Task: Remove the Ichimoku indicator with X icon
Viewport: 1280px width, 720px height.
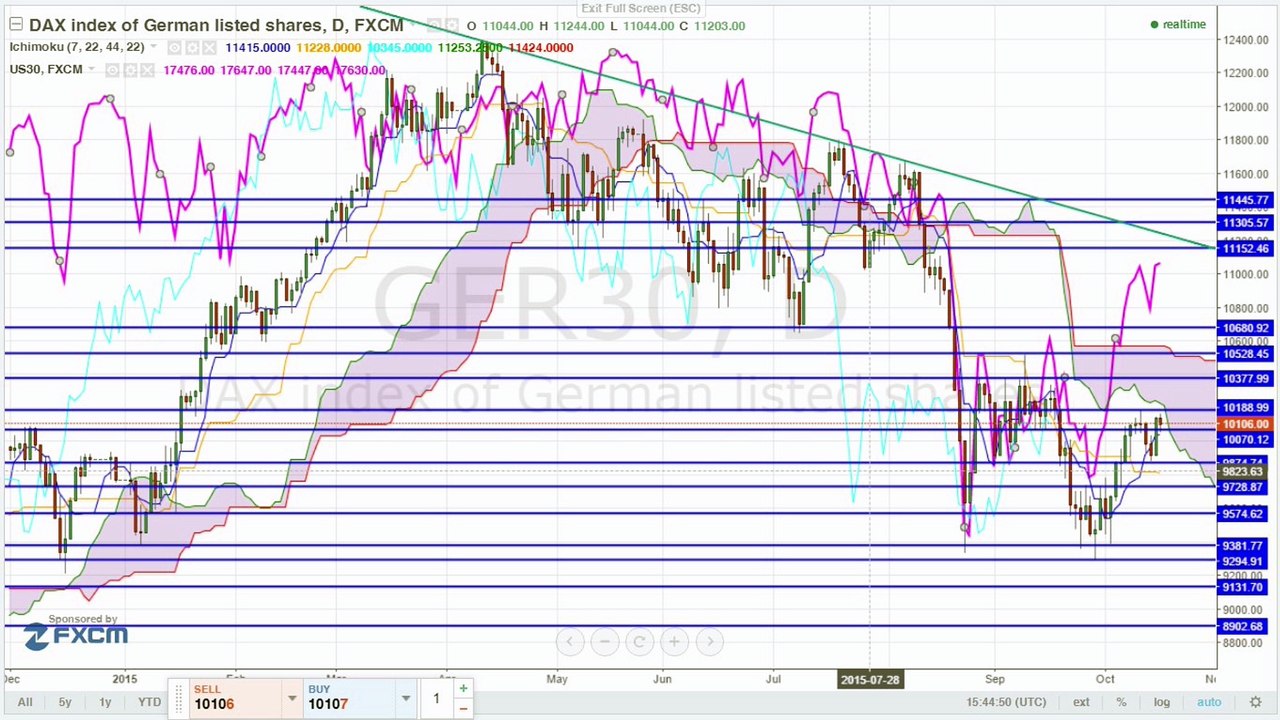Action: click(x=211, y=47)
